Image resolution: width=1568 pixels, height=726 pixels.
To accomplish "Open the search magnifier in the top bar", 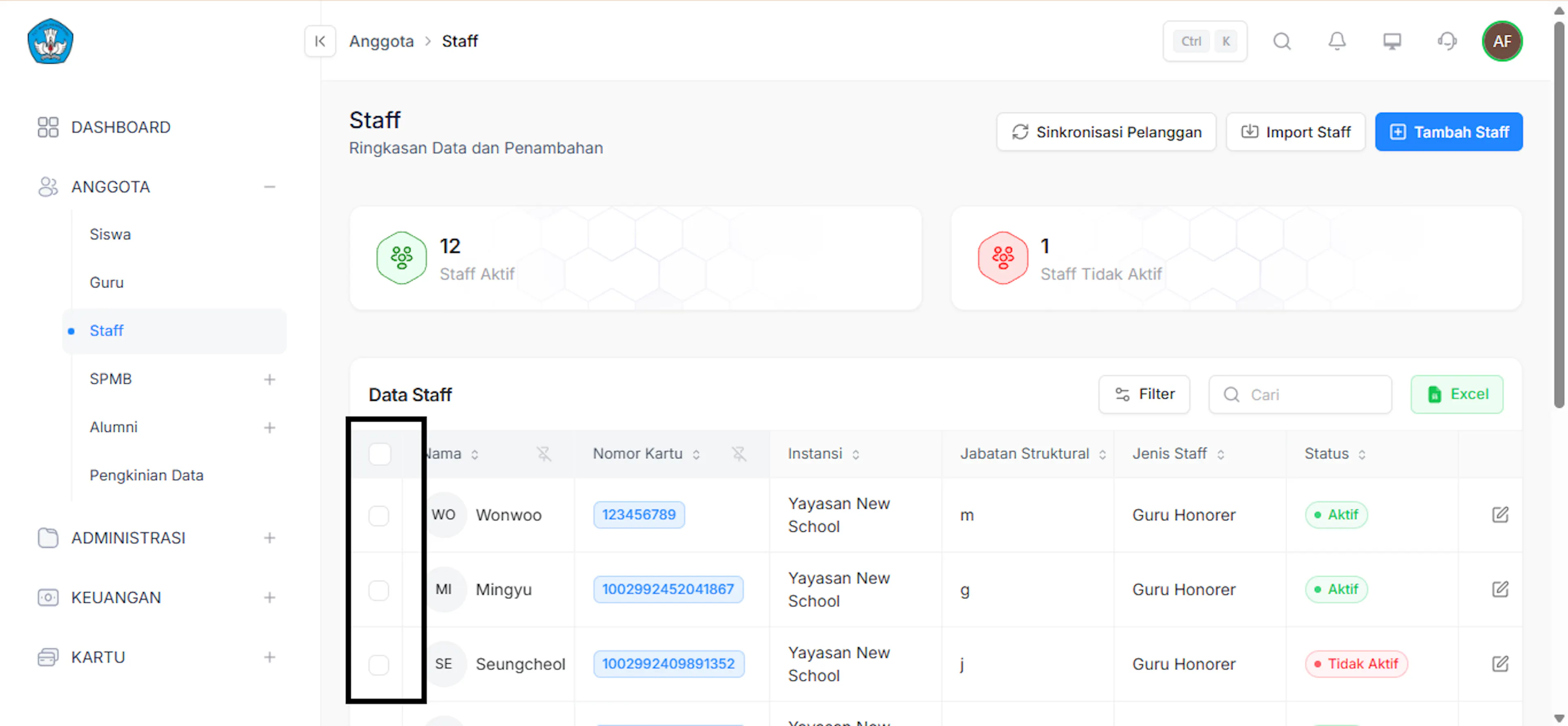I will [x=1282, y=41].
